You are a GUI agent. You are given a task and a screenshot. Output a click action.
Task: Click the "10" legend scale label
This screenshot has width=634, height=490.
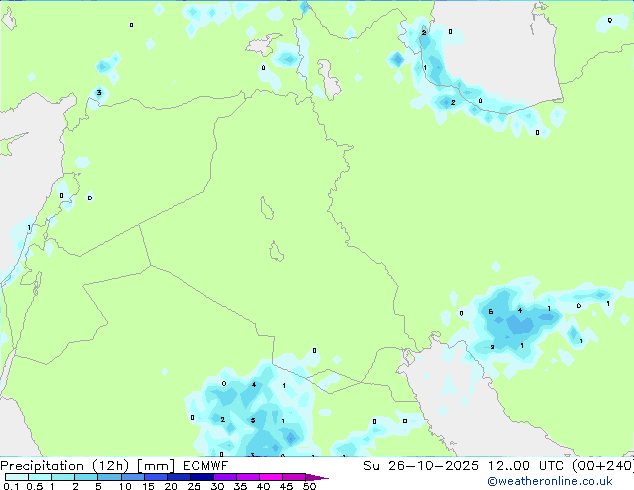(125, 486)
